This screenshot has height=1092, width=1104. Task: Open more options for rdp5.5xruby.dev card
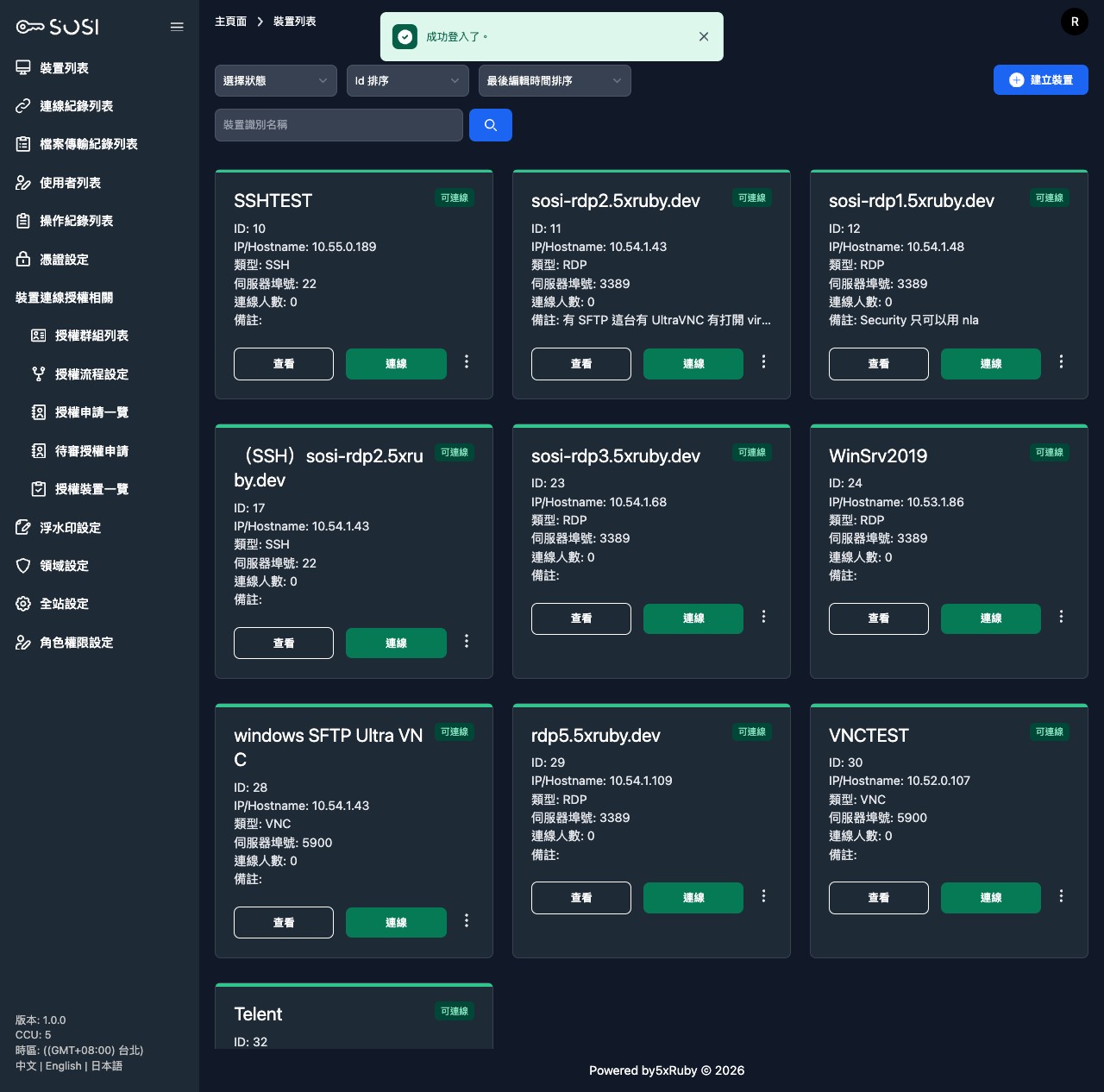click(x=763, y=896)
